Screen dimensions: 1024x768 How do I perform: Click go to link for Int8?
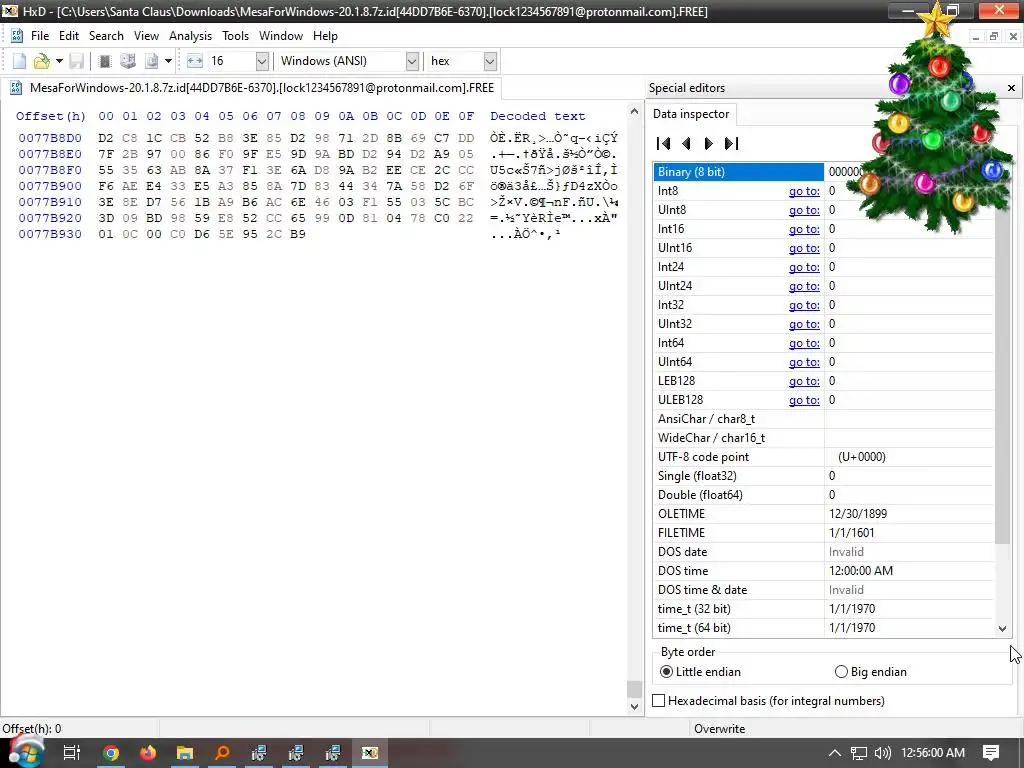[x=804, y=191]
